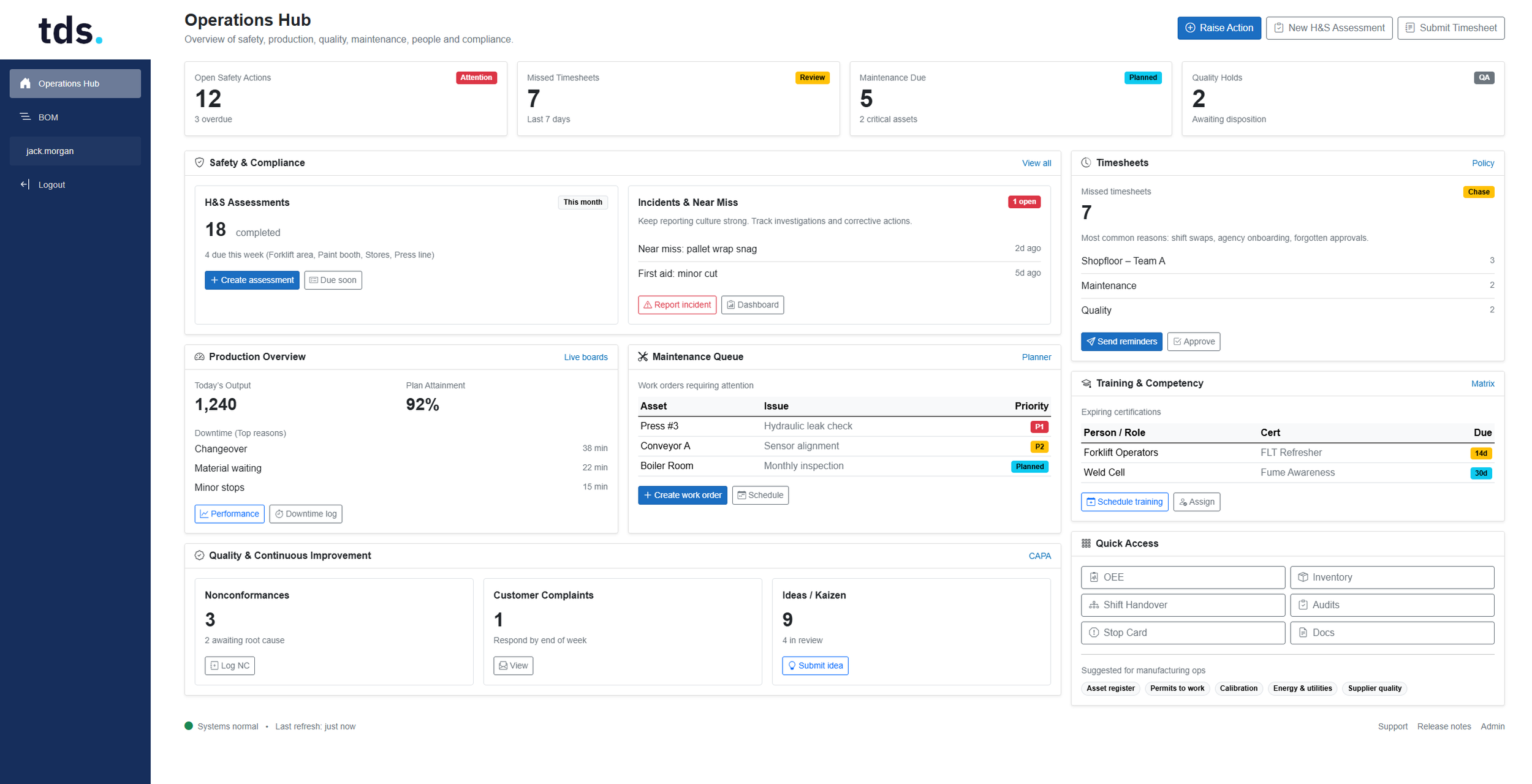Click Logout in the sidebar
The height and width of the screenshot is (784, 1532).
(x=75, y=184)
